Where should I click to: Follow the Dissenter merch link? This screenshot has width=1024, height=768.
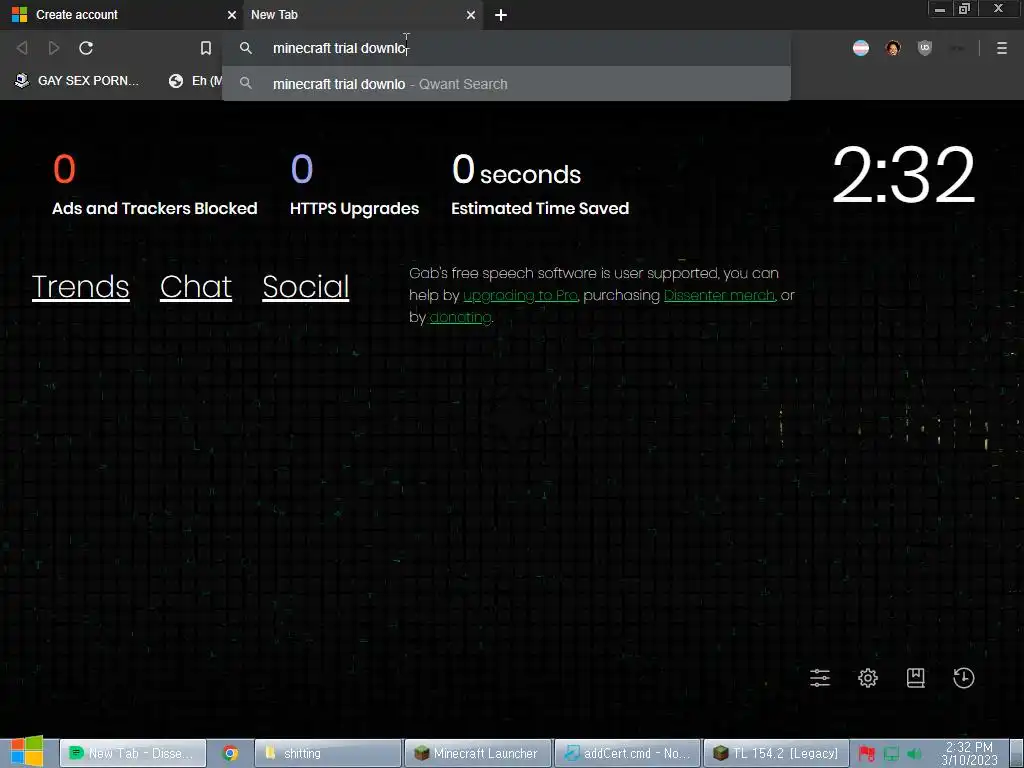pyautogui.click(x=720, y=295)
